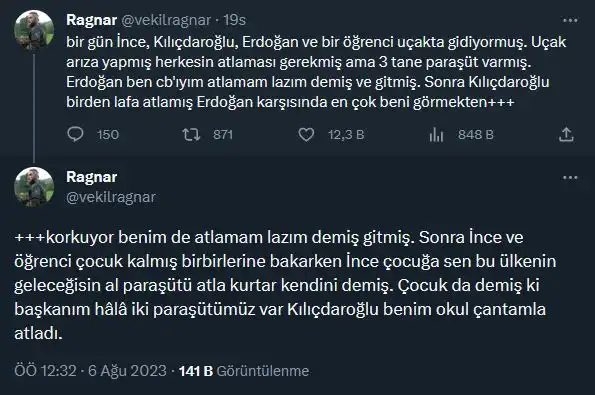595x395 pixels.
Task: Click the 19s timestamp link
Action: 235,20
